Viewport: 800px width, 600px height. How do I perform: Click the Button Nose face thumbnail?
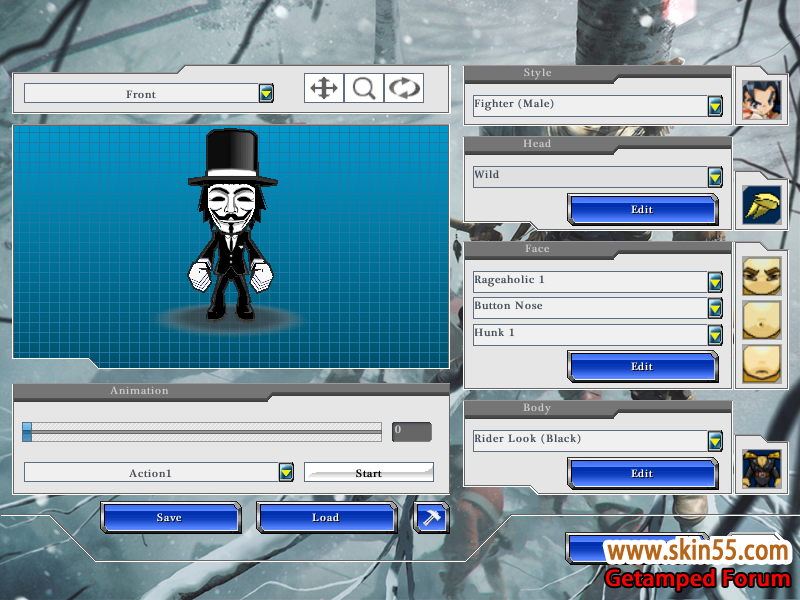click(x=761, y=320)
